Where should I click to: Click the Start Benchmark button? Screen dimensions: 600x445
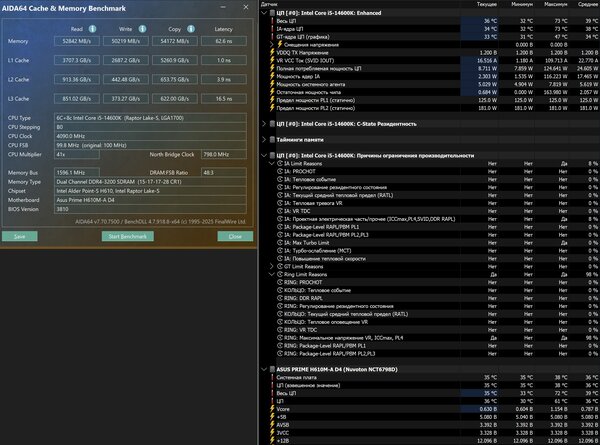pos(127,236)
